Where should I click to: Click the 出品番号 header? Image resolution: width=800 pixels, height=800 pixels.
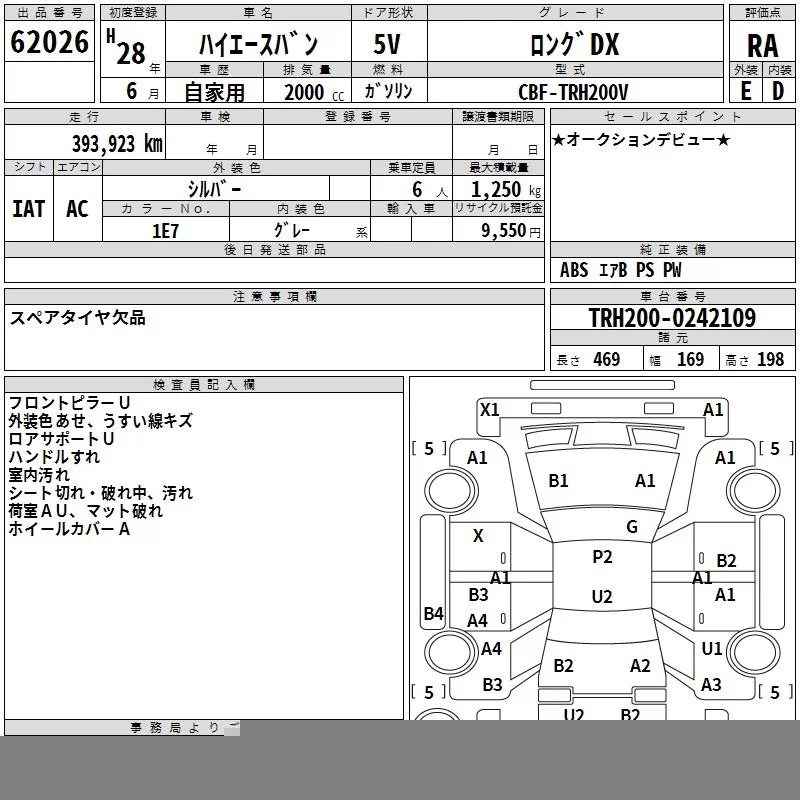[49, 13]
